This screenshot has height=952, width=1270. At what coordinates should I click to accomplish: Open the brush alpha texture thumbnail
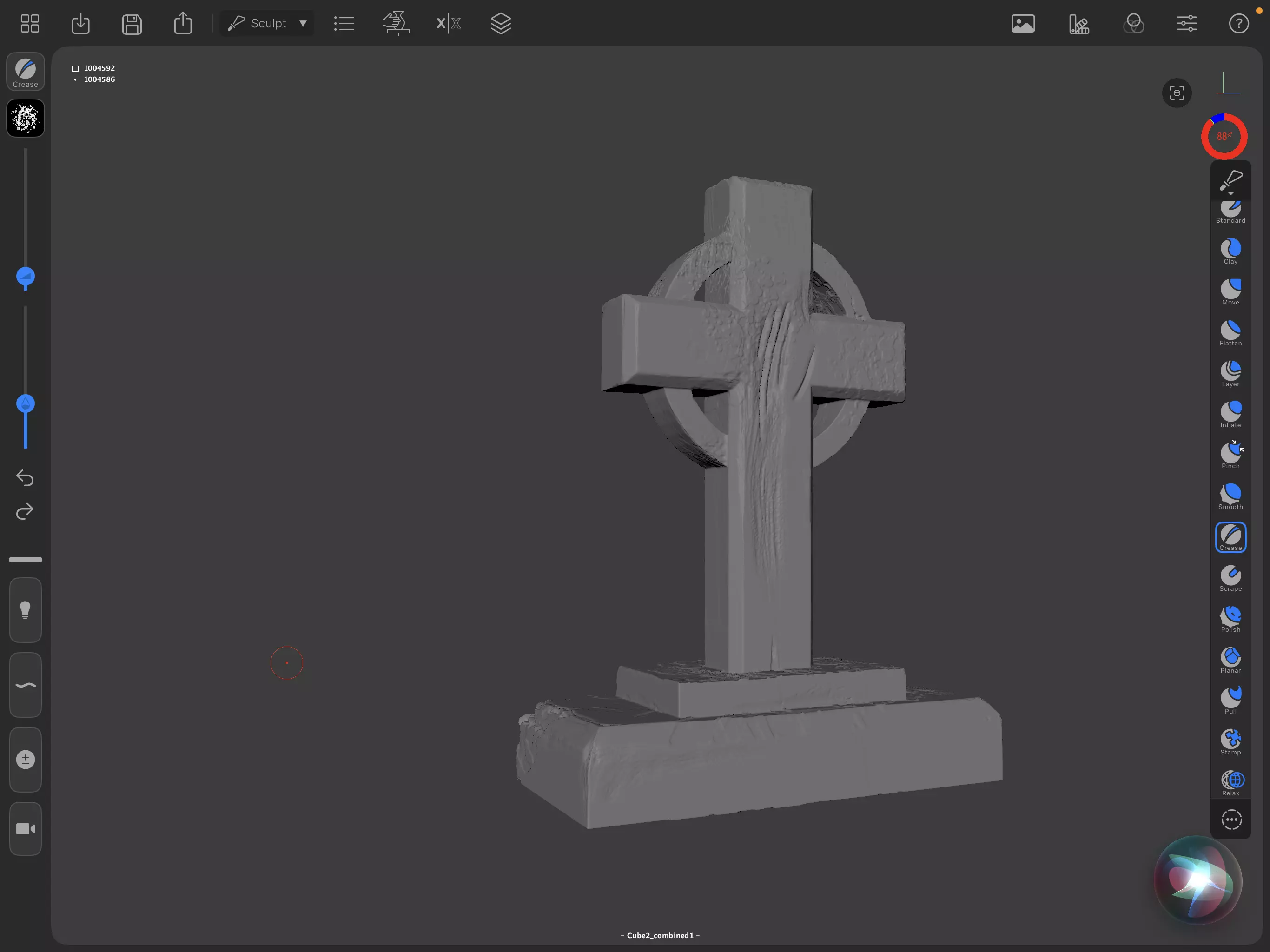coord(25,118)
